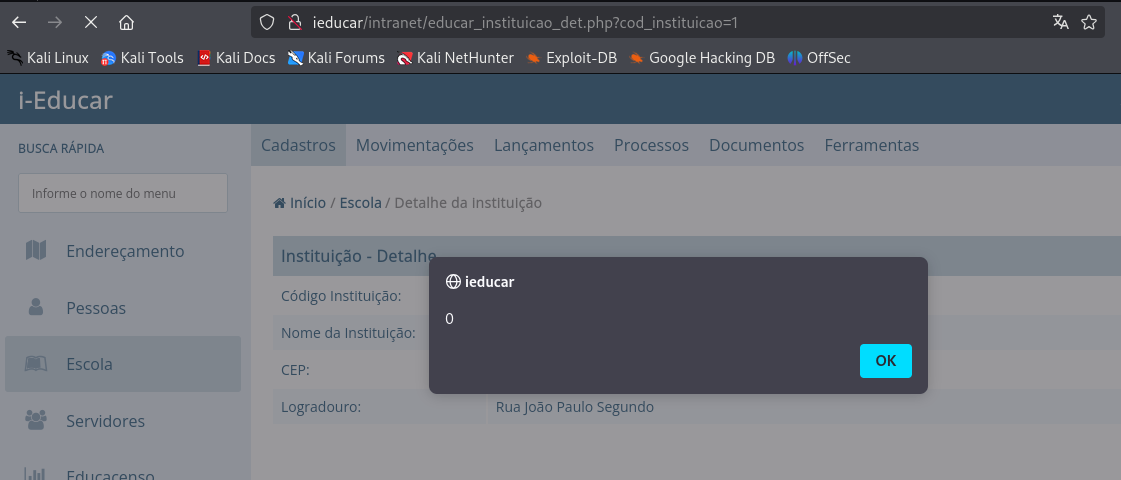Open Pessoas in the sidebar
1121x480 pixels.
pos(96,308)
